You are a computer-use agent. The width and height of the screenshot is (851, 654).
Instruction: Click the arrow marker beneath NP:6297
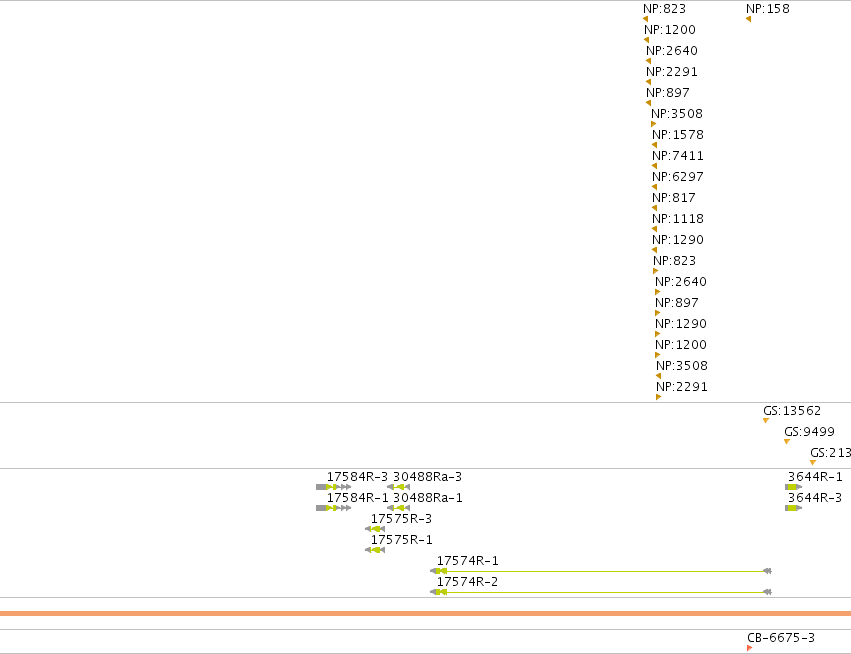654,187
